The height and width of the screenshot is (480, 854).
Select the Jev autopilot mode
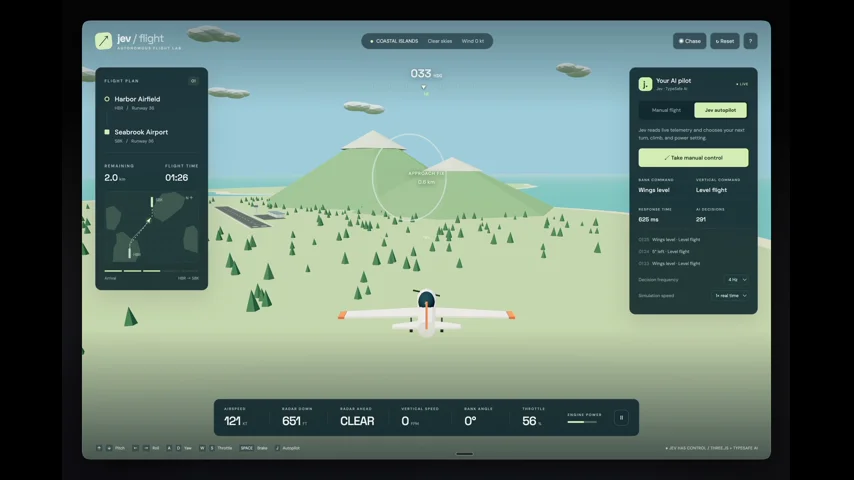tap(720, 110)
